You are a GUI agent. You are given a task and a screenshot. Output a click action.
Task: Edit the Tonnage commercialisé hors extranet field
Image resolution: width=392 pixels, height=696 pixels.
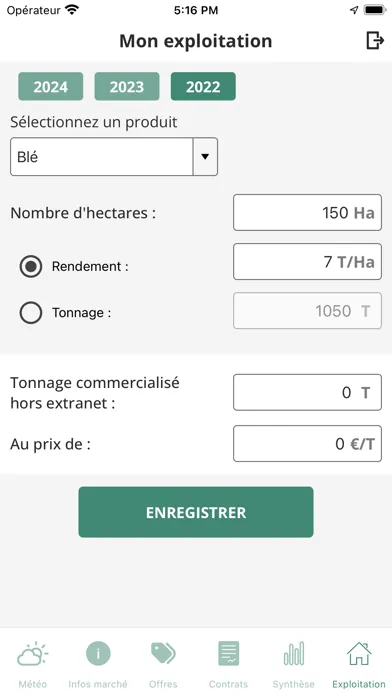click(x=307, y=392)
